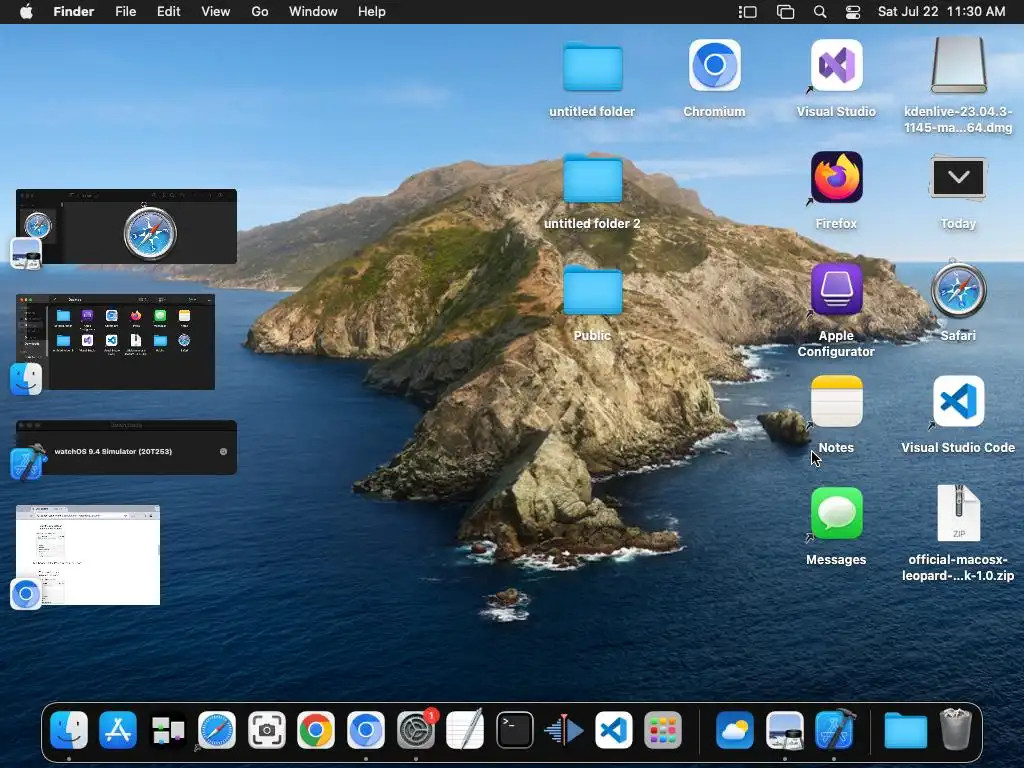This screenshot has height=768, width=1024.
Task: Select the Apple Configurator desktop alias
Action: [836, 310]
